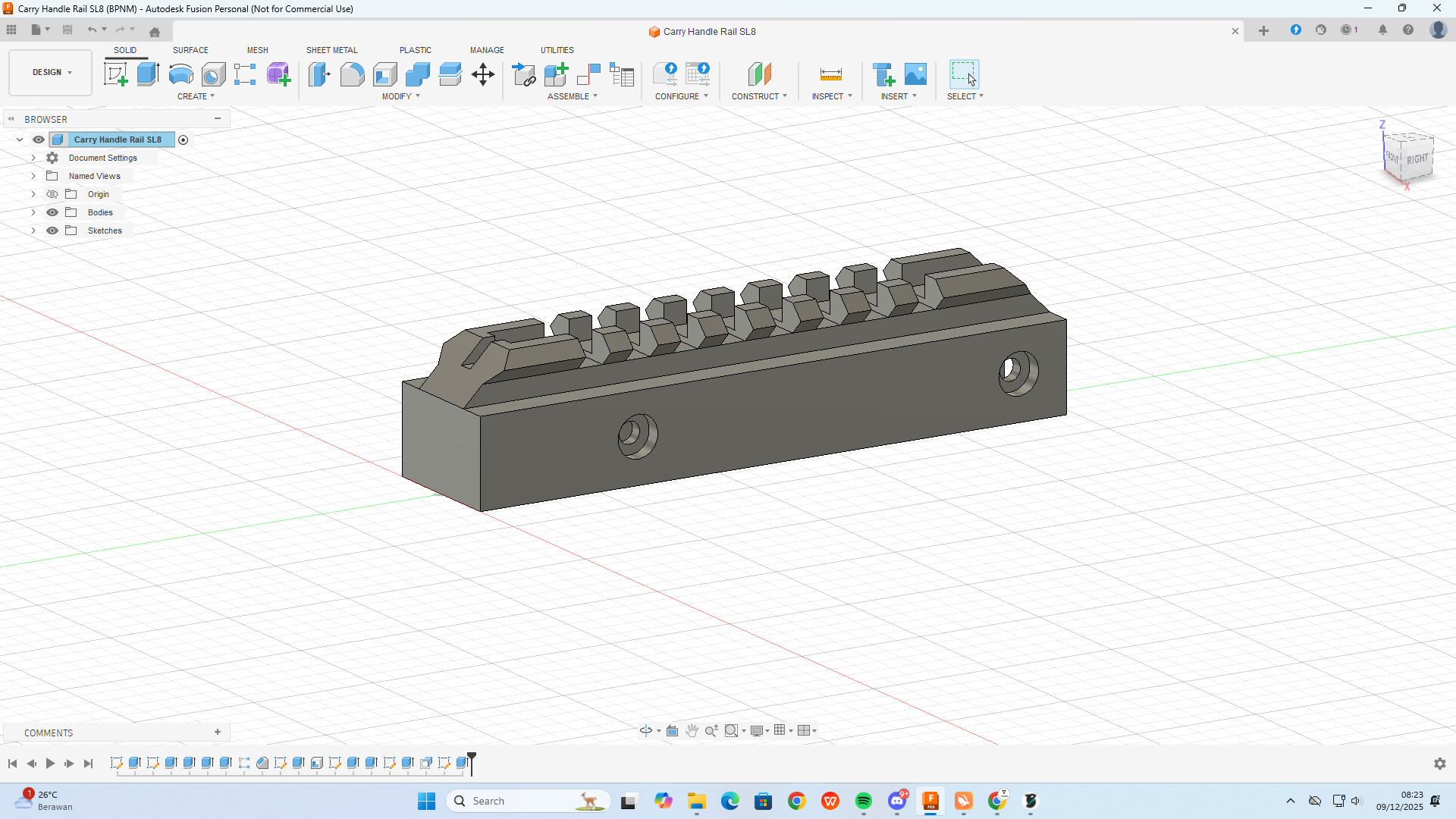The width and height of the screenshot is (1456, 819).
Task: Hide the Bodies folder
Action: coord(52,212)
